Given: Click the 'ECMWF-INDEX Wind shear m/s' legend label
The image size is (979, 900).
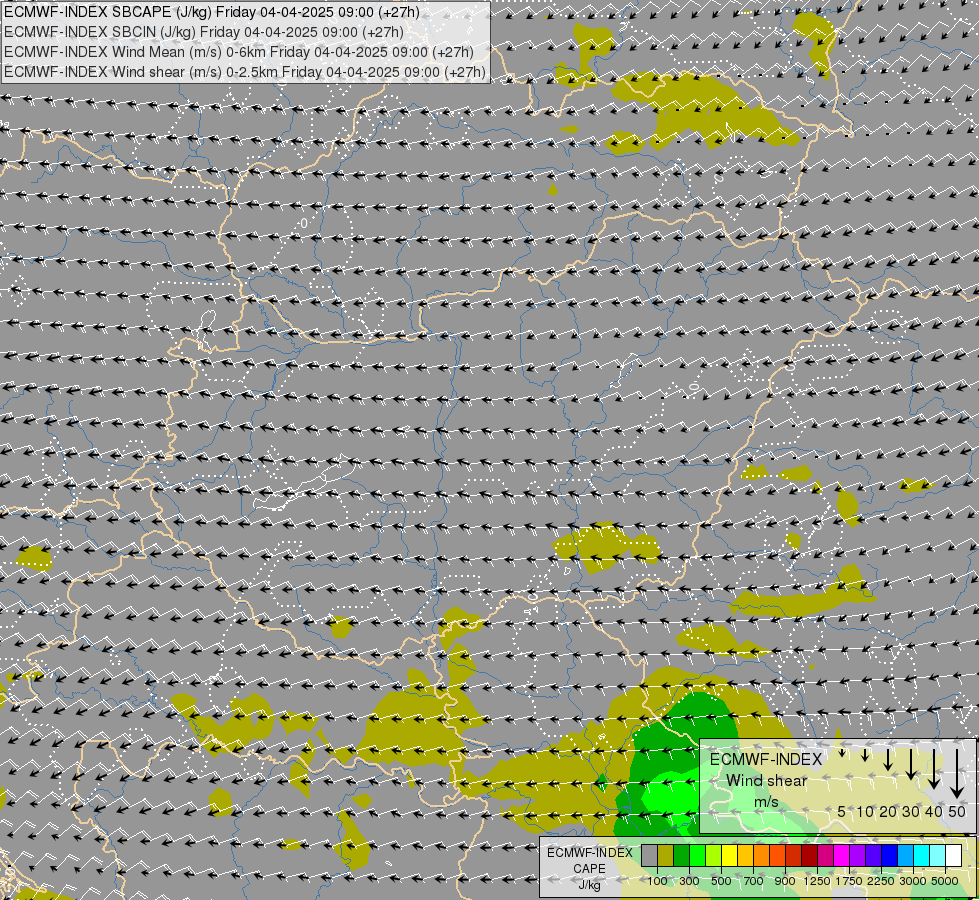Looking at the screenshot, I should pyautogui.click(x=766, y=780).
